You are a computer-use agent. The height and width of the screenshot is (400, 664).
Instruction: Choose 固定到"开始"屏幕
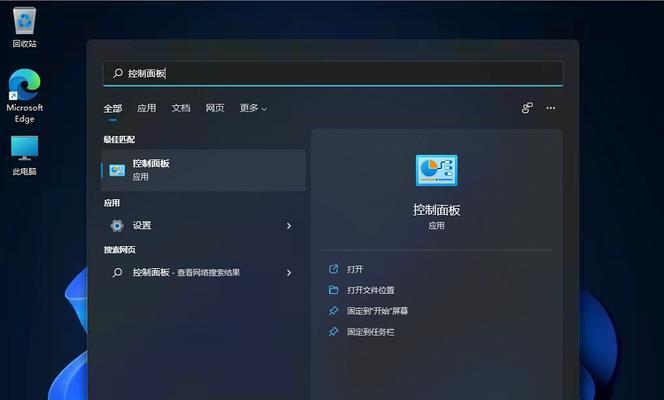(x=377, y=311)
